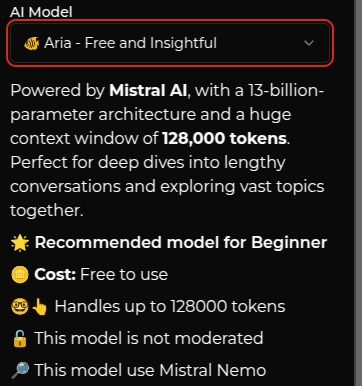Click This model is not moderated text

[x=149, y=338]
